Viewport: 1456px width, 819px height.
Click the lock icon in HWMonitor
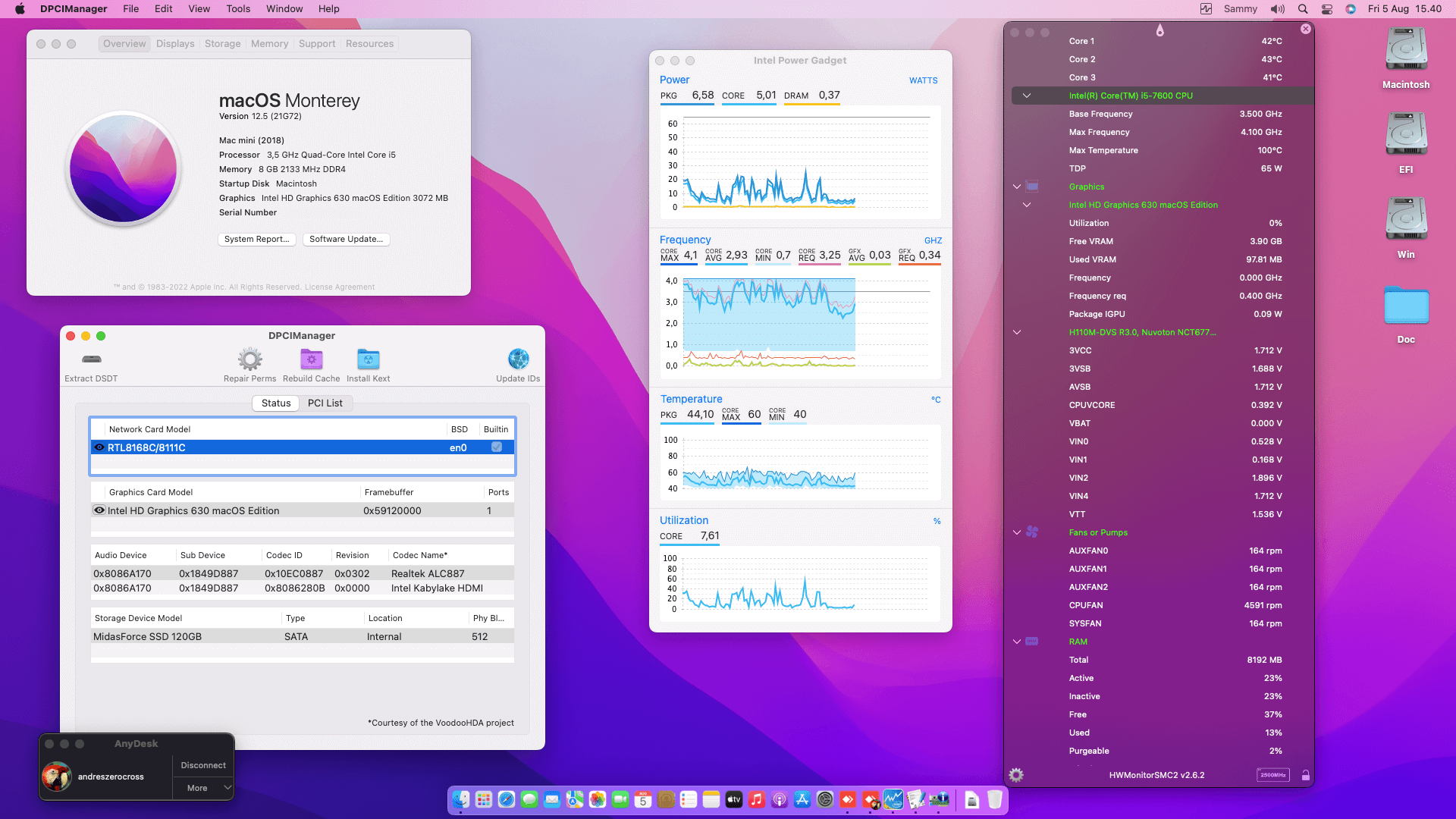[1305, 775]
